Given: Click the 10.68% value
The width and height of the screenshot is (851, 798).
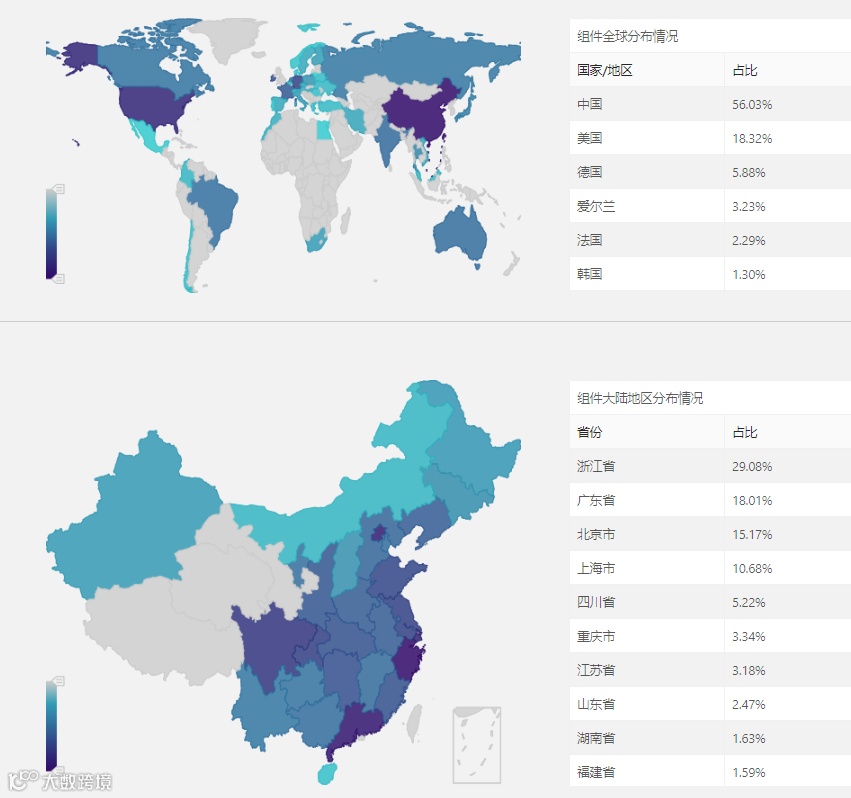Looking at the screenshot, I should [752, 568].
